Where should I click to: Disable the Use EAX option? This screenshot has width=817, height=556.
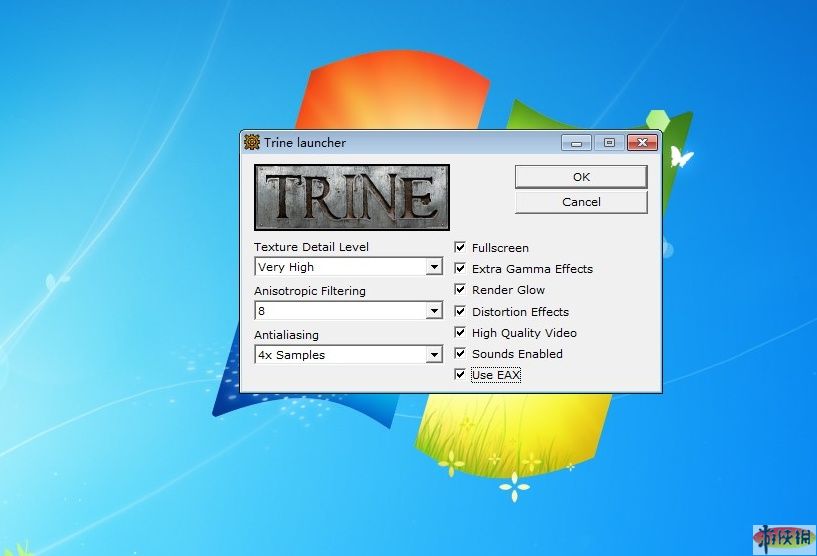[460, 375]
